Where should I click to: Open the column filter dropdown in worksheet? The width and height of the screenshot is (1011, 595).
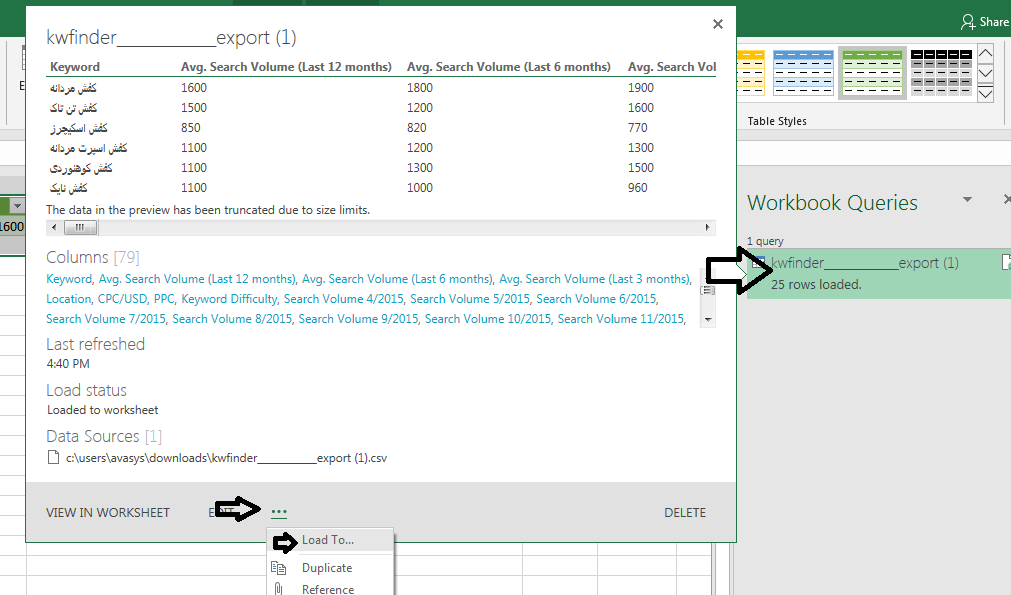coord(17,206)
